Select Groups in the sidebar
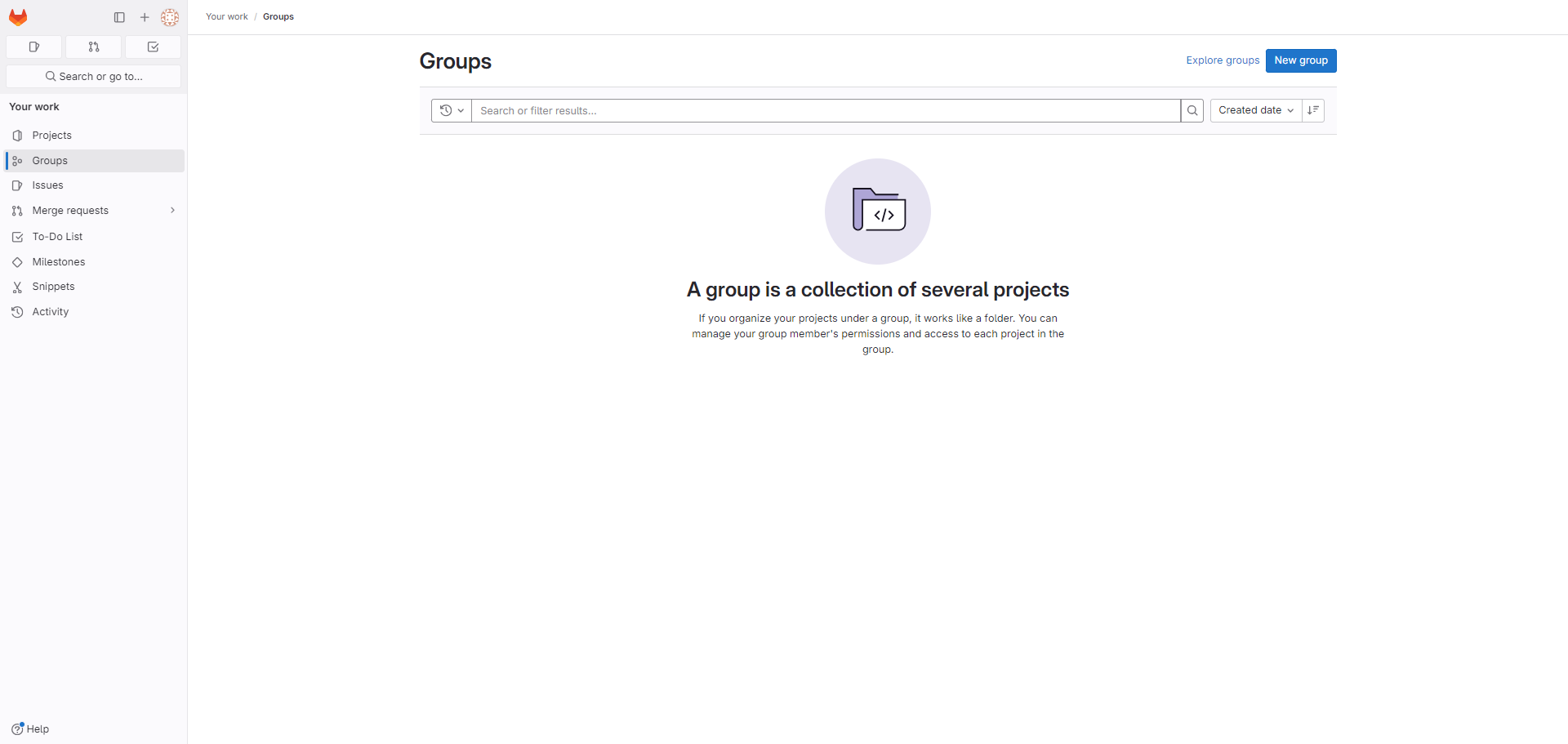The image size is (1568, 744). tap(94, 161)
